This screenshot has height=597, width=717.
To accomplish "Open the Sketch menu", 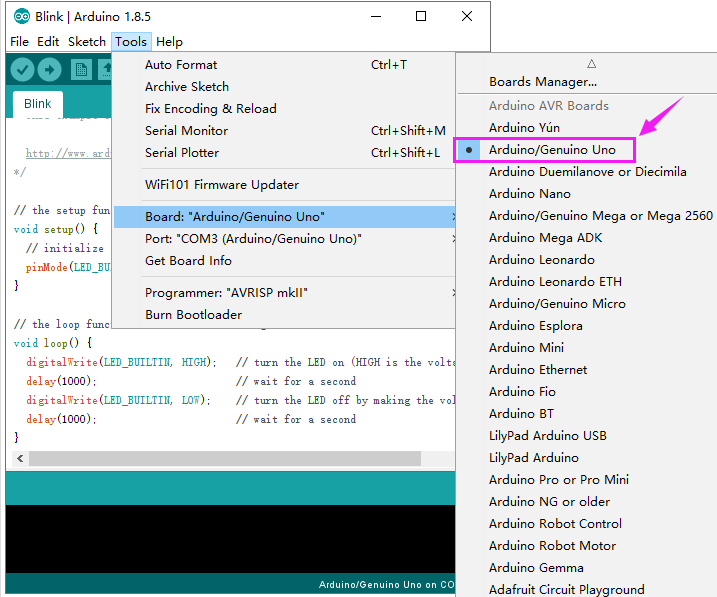I will [x=87, y=42].
